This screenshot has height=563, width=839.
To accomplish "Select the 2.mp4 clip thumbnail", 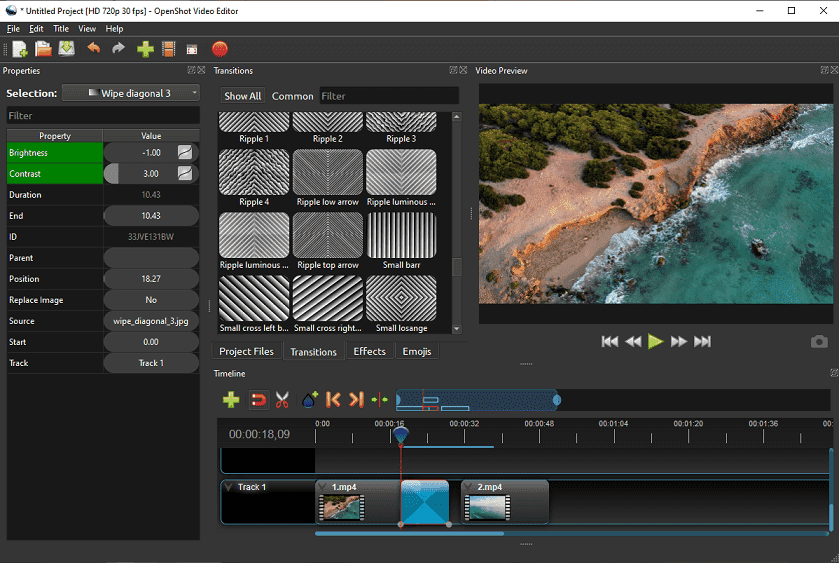I will pos(487,508).
